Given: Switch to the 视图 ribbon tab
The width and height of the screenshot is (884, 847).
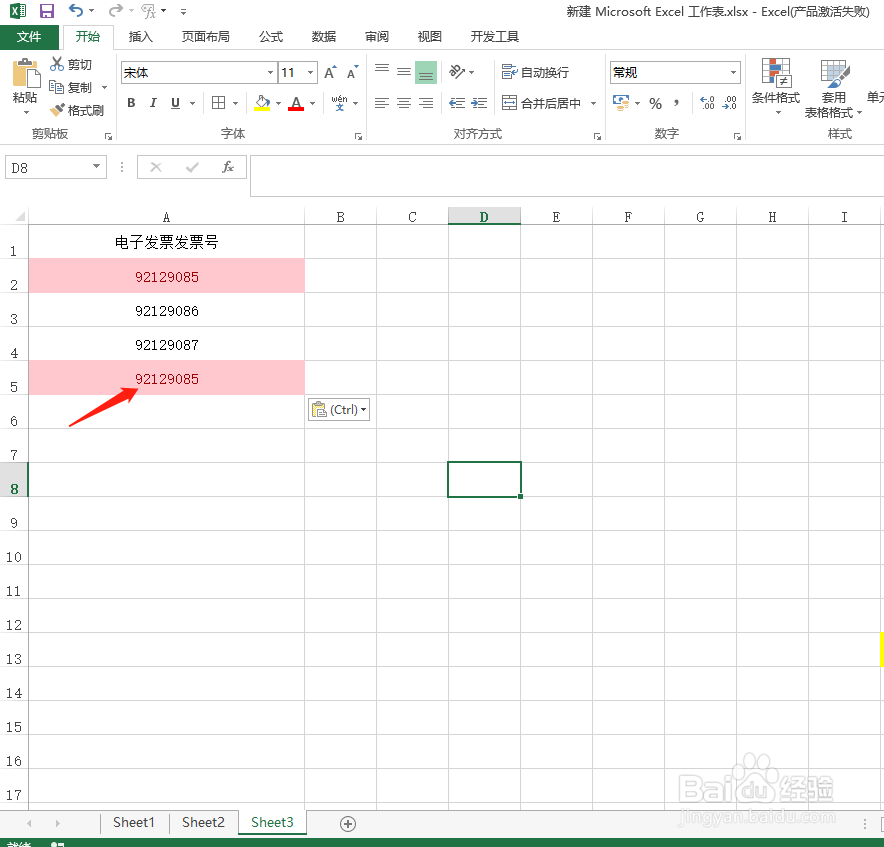Looking at the screenshot, I should (x=430, y=37).
